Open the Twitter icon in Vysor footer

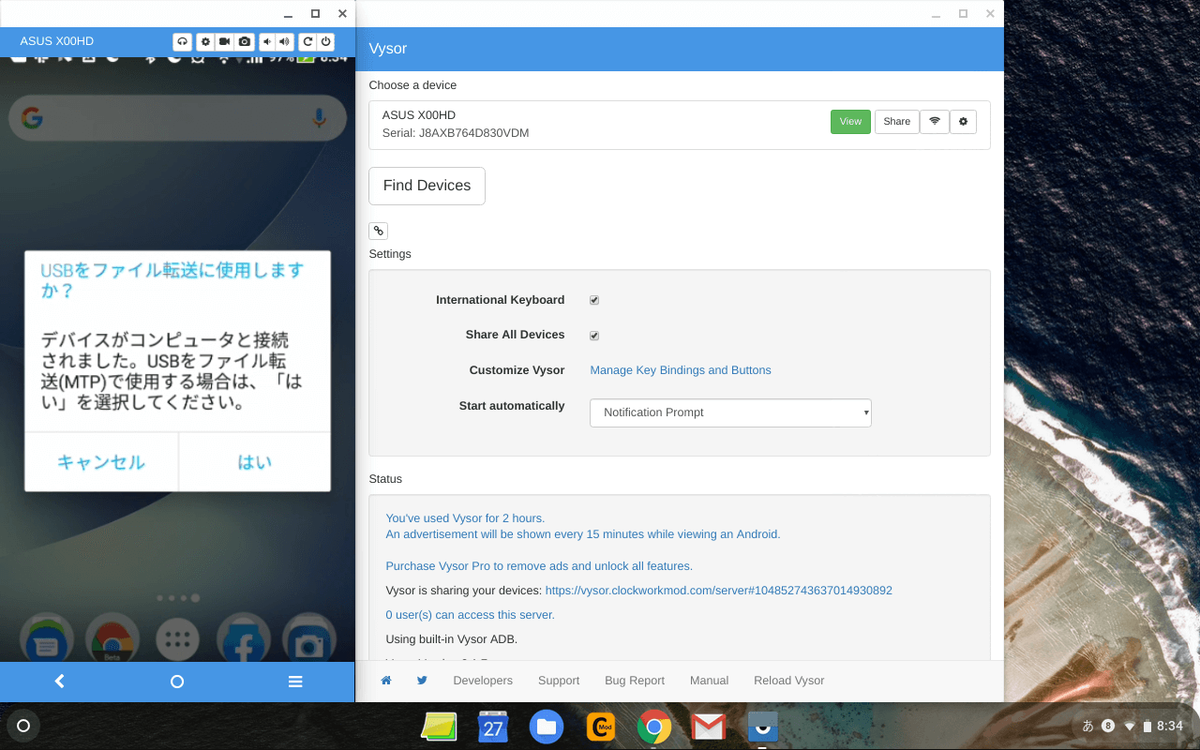(422, 680)
